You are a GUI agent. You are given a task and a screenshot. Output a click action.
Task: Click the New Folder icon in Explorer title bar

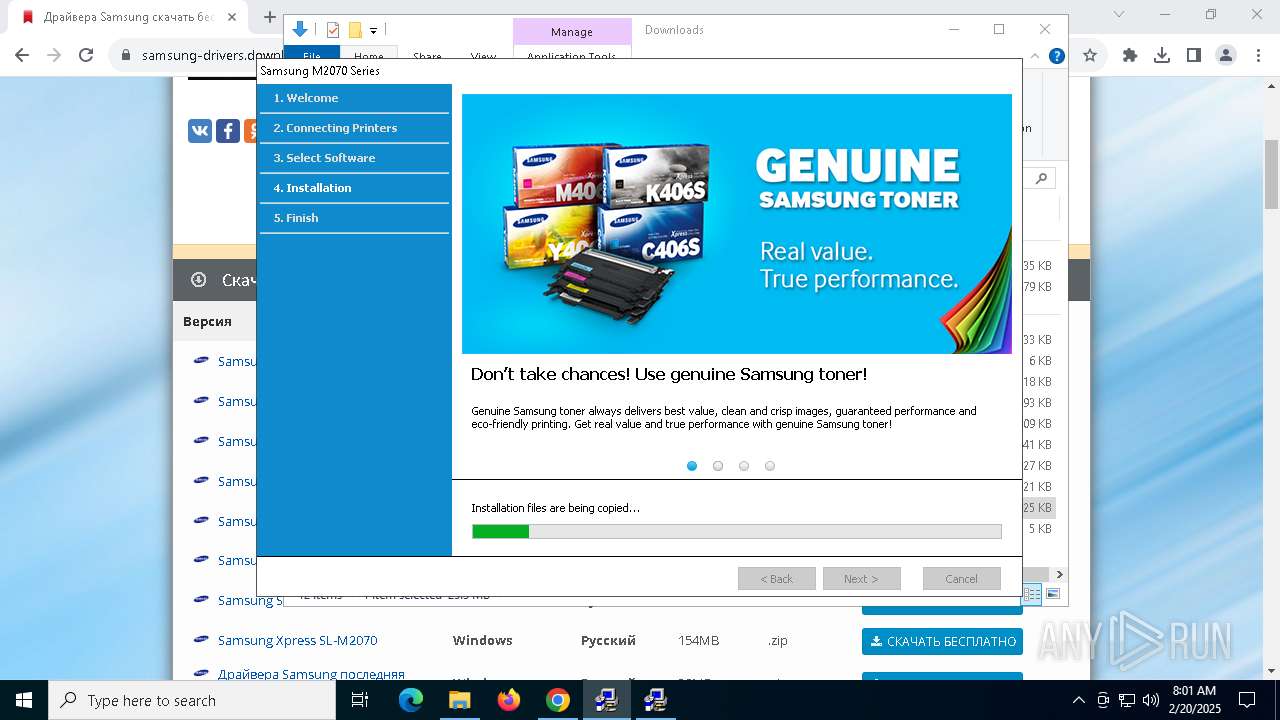(355, 30)
